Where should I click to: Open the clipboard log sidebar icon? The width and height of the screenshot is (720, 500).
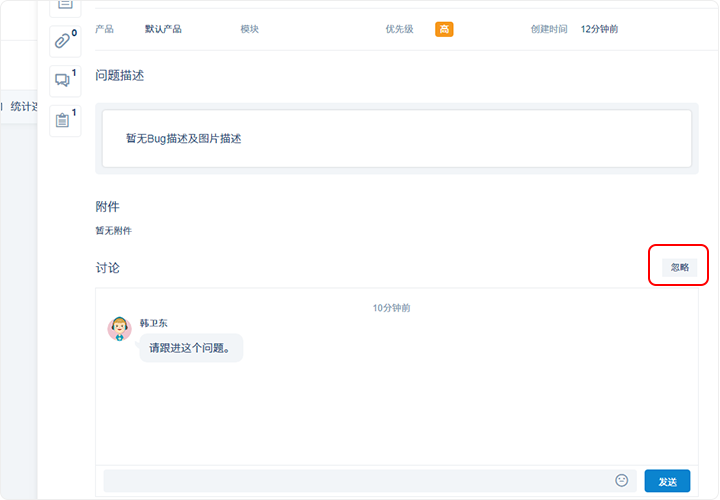pos(65,120)
